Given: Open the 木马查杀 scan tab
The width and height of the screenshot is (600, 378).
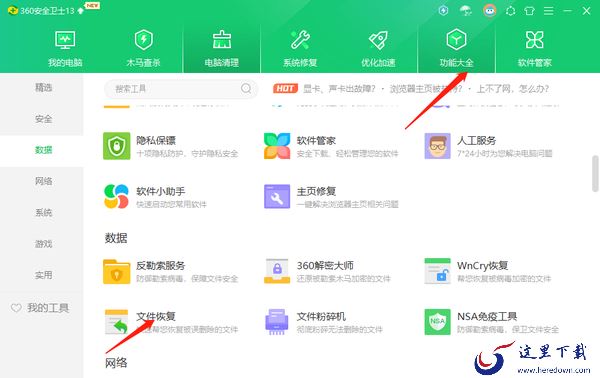Looking at the screenshot, I should pos(143,48).
